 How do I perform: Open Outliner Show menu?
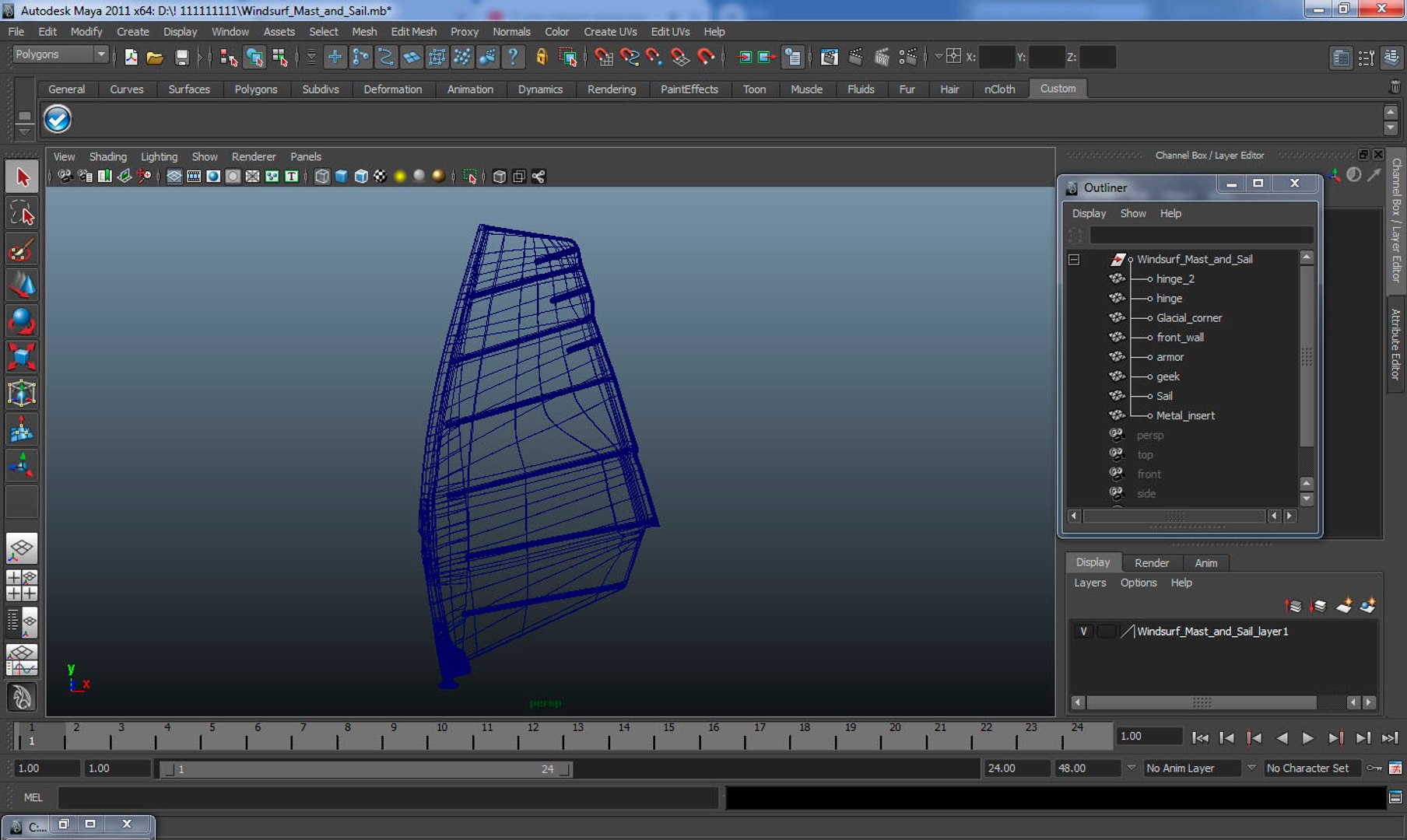1132,213
